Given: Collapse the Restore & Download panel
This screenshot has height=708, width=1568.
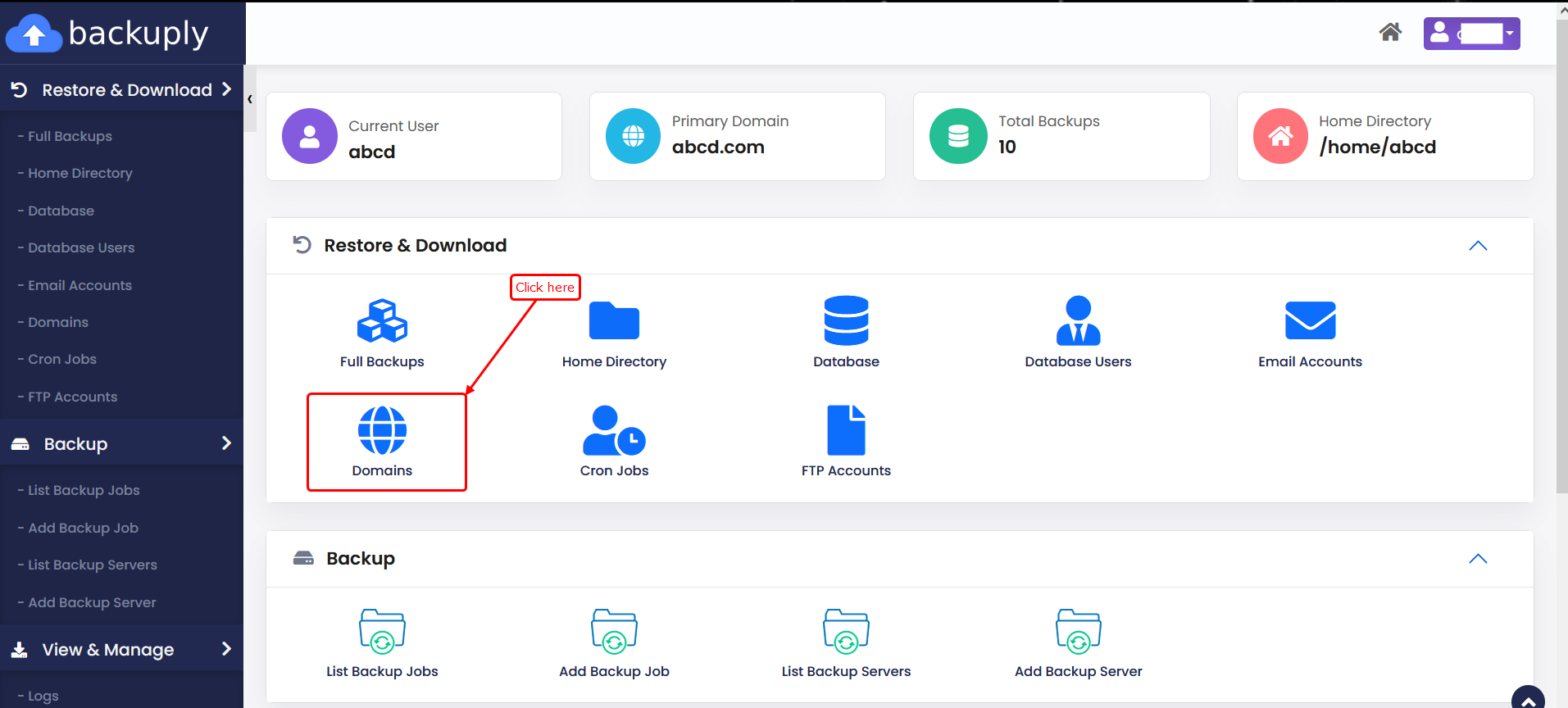Looking at the screenshot, I should pyautogui.click(x=1478, y=246).
